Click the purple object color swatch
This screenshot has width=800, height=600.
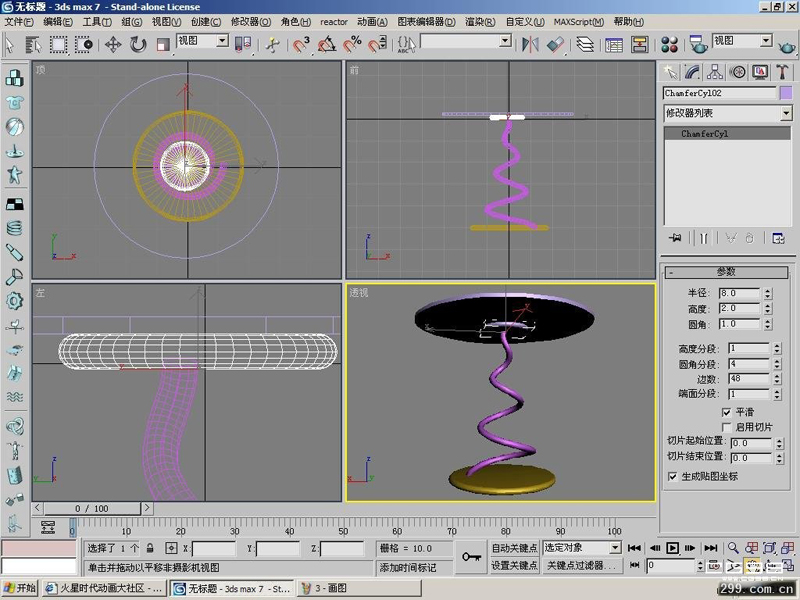click(x=786, y=93)
